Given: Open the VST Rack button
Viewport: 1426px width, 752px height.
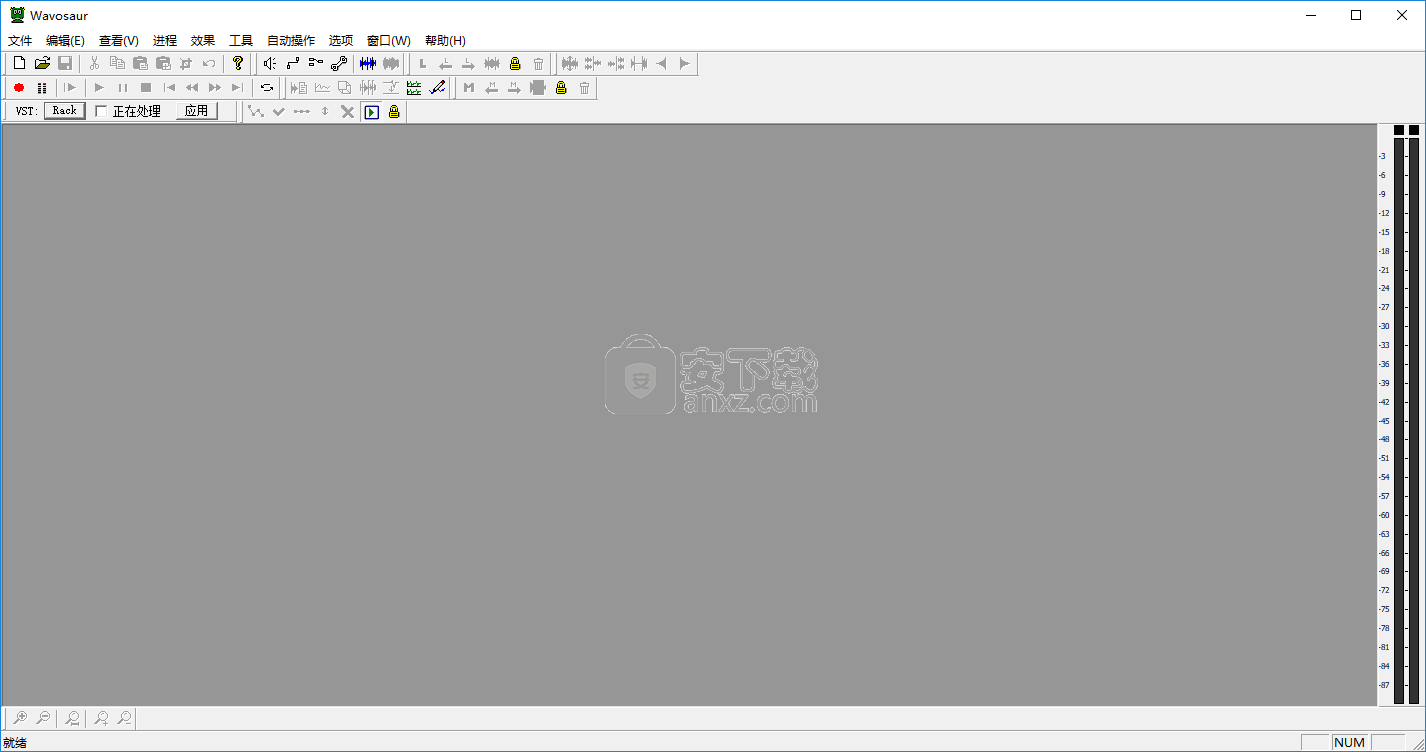Looking at the screenshot, I should (x=65, y=111).
